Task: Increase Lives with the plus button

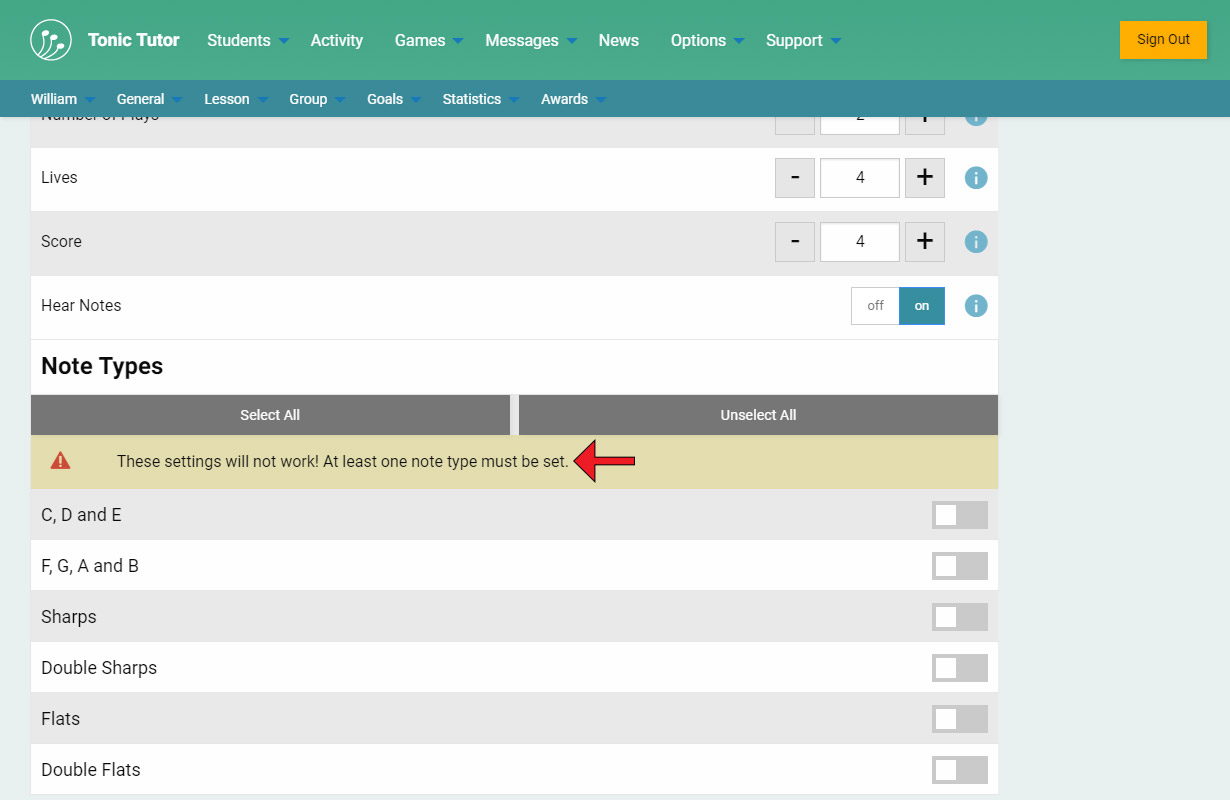Action: tap(924, 178)
